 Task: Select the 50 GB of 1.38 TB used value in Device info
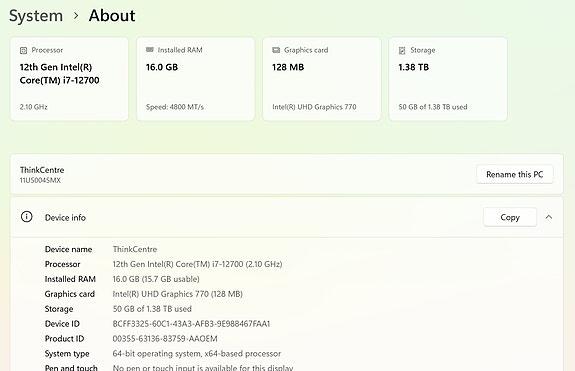(x=152, y=309)
